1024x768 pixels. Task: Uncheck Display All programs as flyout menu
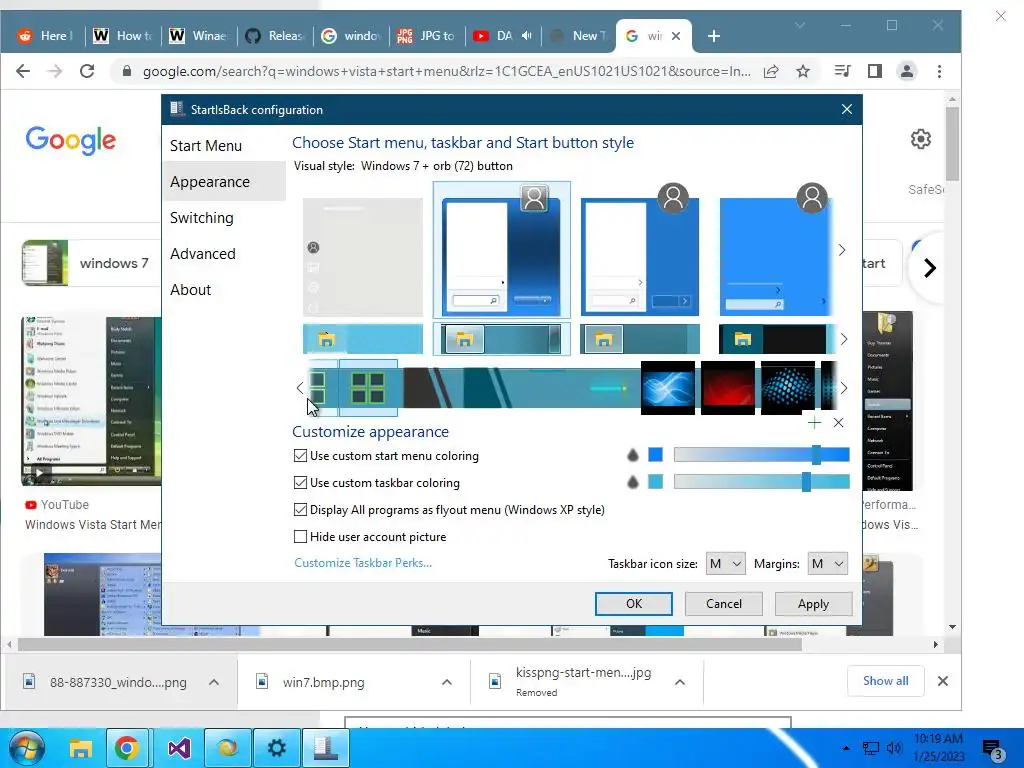(x=300, y=509)
